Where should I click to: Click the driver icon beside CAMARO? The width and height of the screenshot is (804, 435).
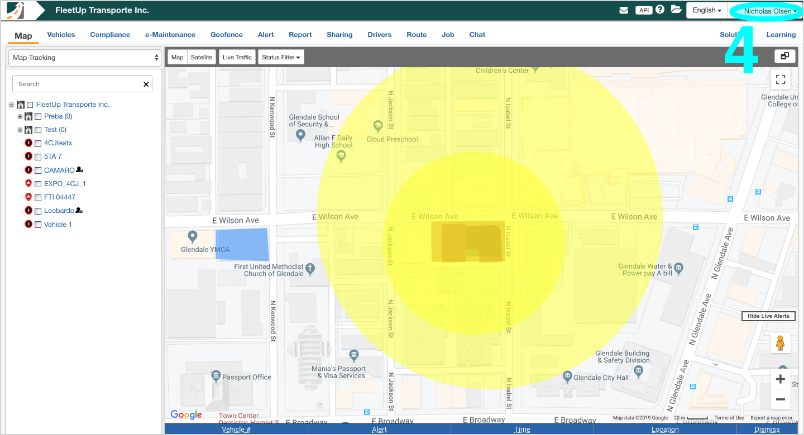[79, 169]
